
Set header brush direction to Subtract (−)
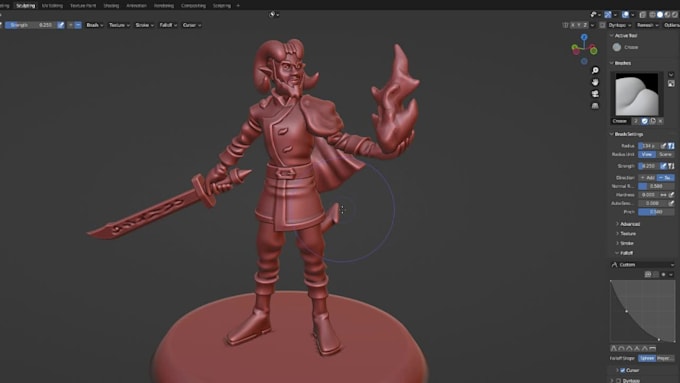pos(78,25)
